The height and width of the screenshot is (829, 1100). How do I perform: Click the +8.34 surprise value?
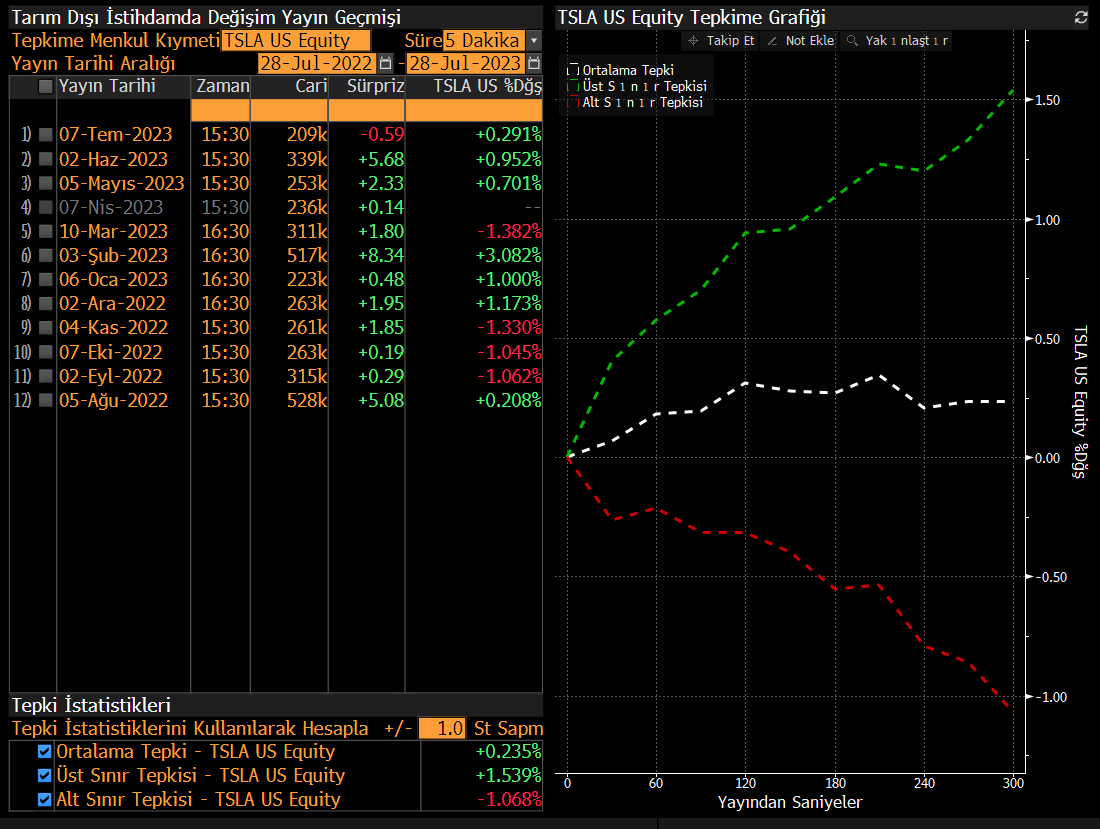pyautogui.click(x=381, y=255)
